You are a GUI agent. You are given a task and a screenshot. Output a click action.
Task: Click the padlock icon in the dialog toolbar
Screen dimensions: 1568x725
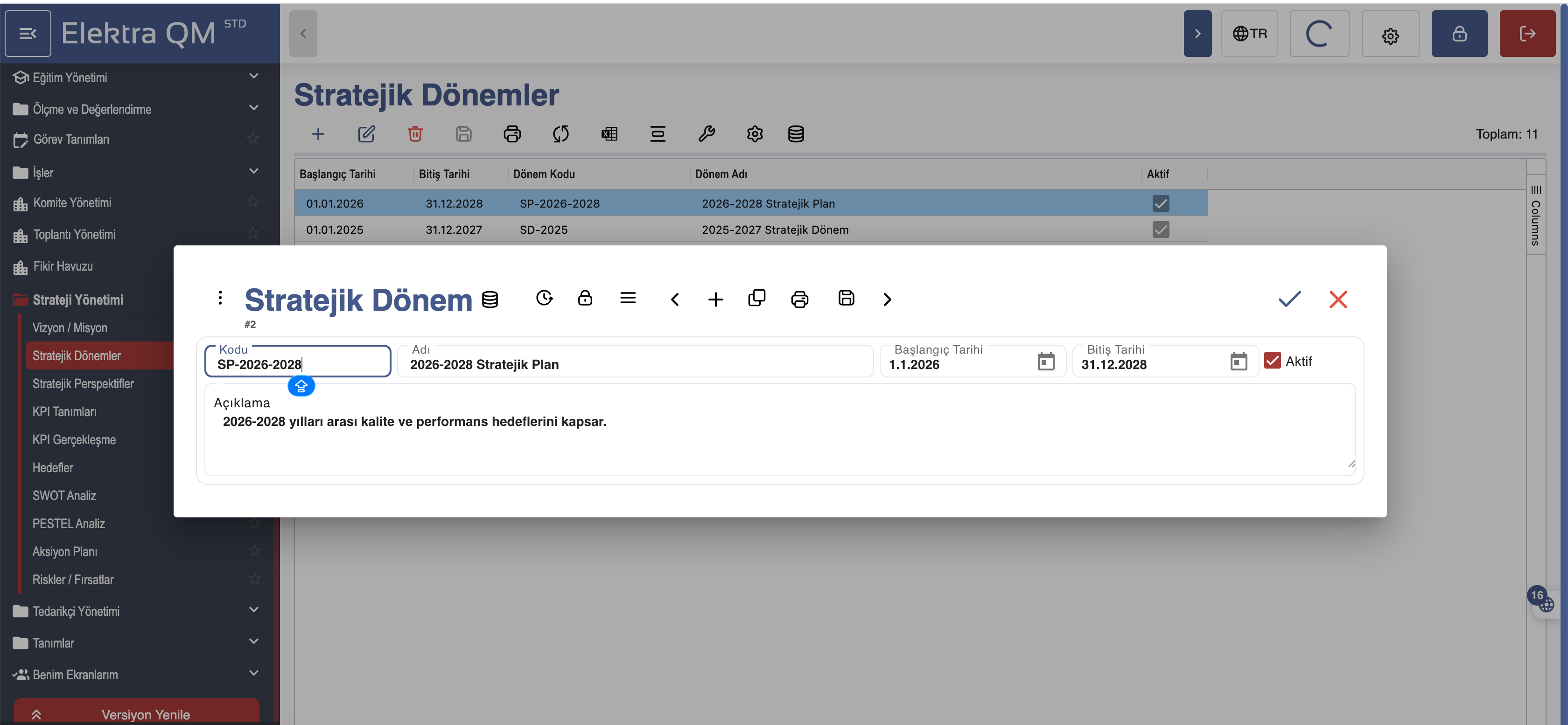coord(585,298)
